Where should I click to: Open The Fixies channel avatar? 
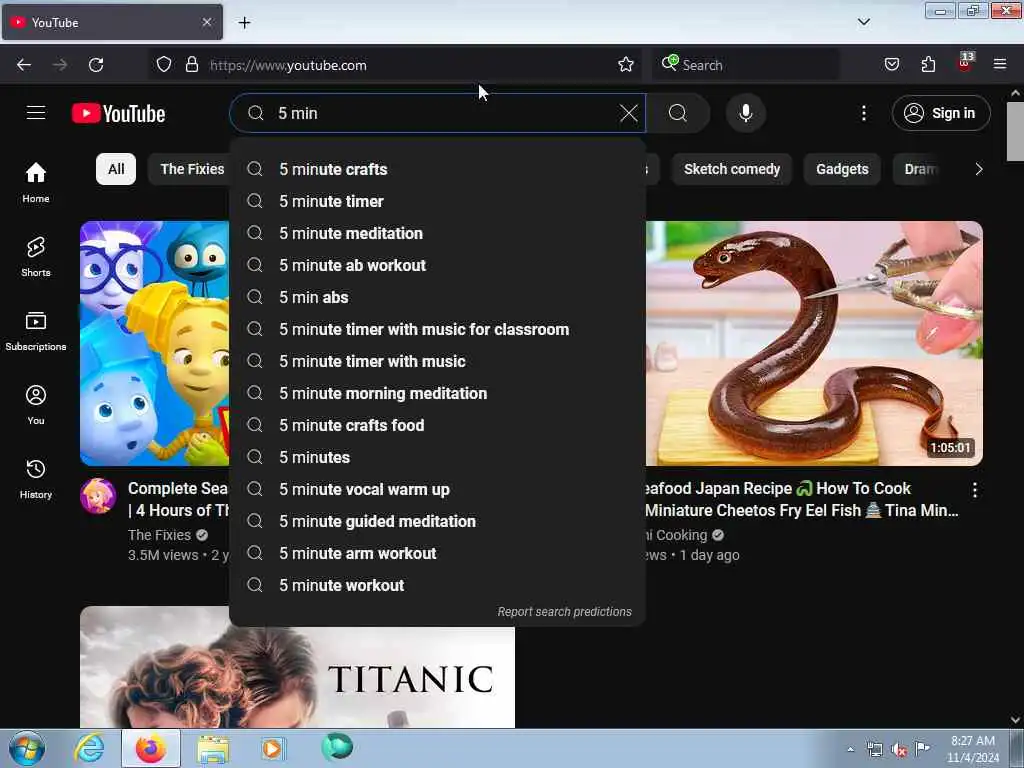tap(98, 496)
